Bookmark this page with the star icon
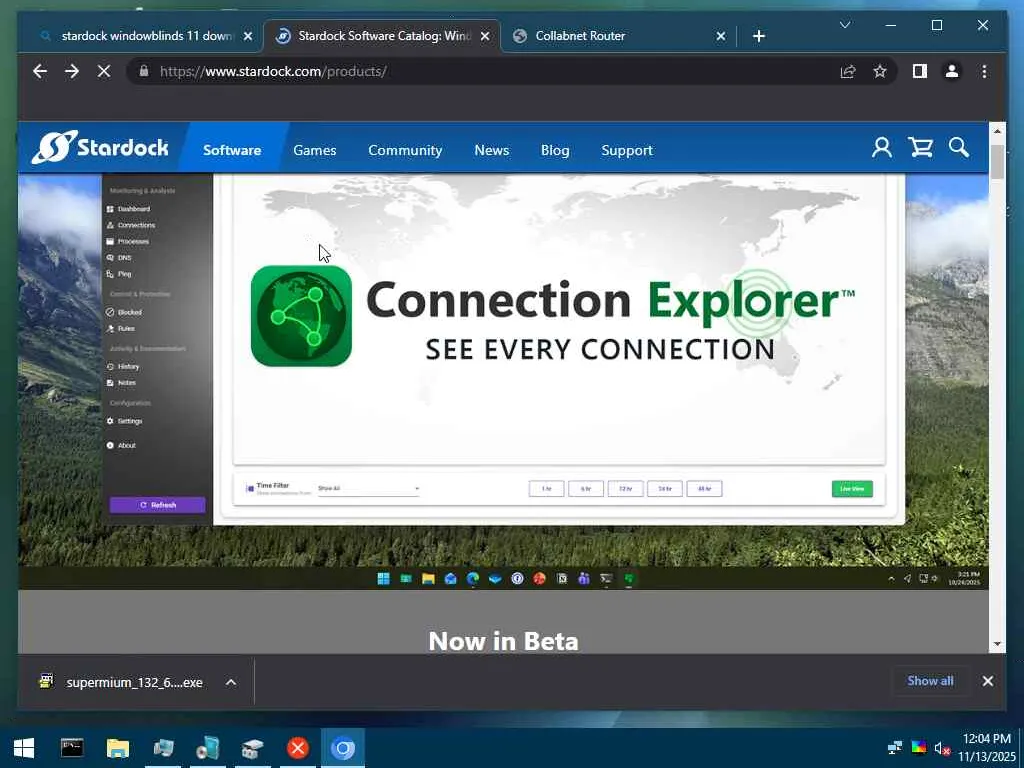This screenshot has width=1024, height=768. pos(880,71)
